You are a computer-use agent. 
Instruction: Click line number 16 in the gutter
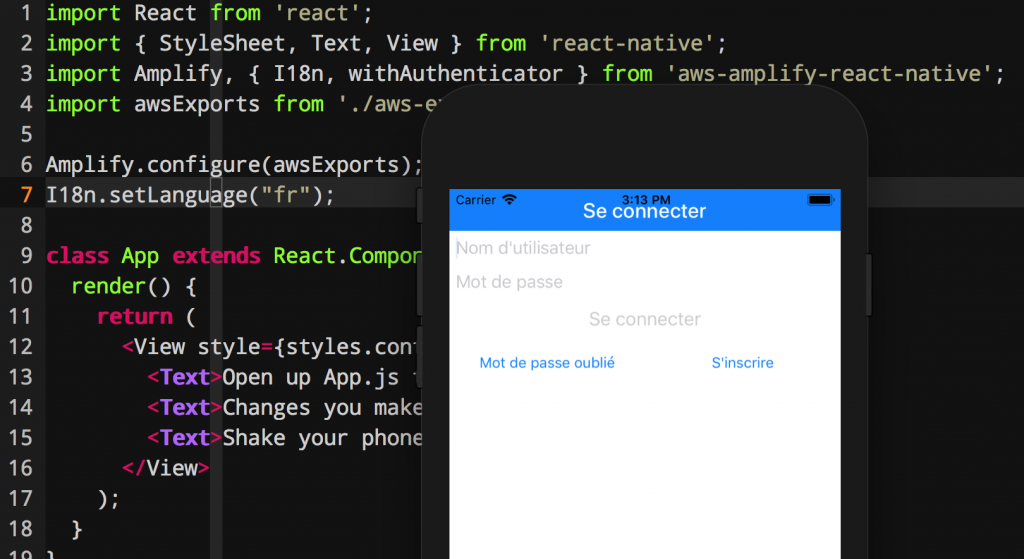coord(21,468)
